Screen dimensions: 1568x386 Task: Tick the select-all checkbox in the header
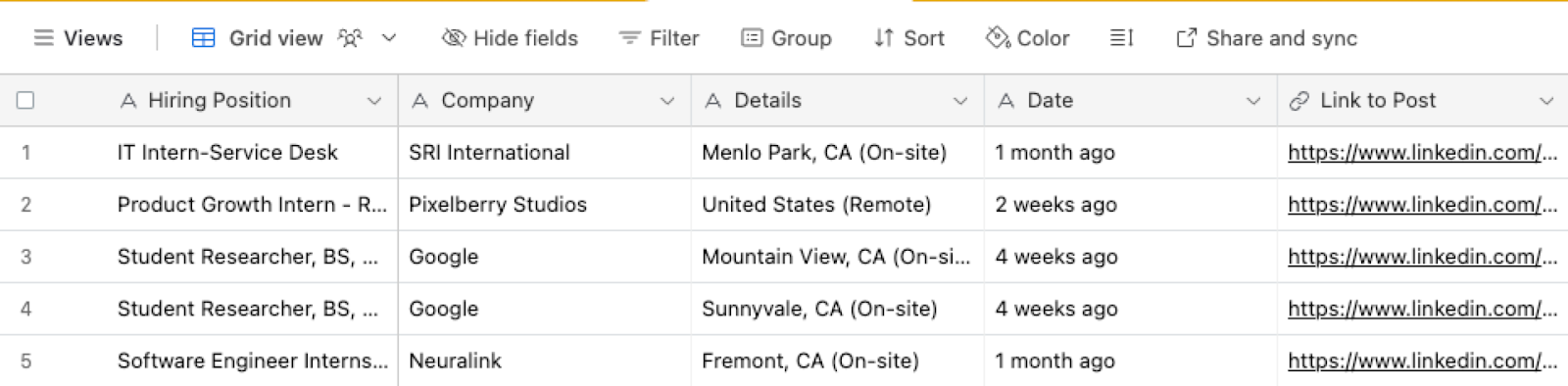25,100
